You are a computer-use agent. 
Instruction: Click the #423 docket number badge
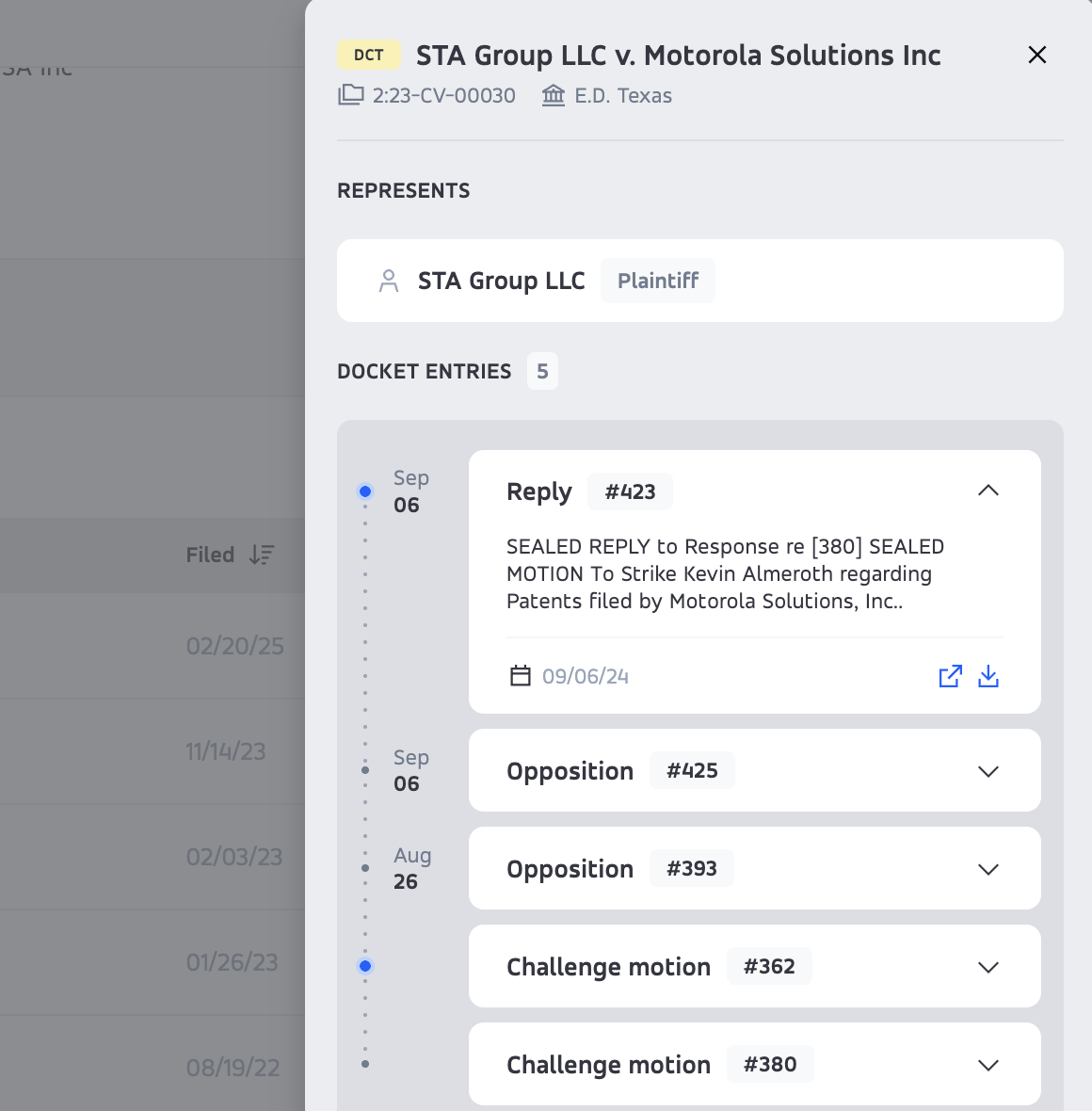(x=630, y=491)
